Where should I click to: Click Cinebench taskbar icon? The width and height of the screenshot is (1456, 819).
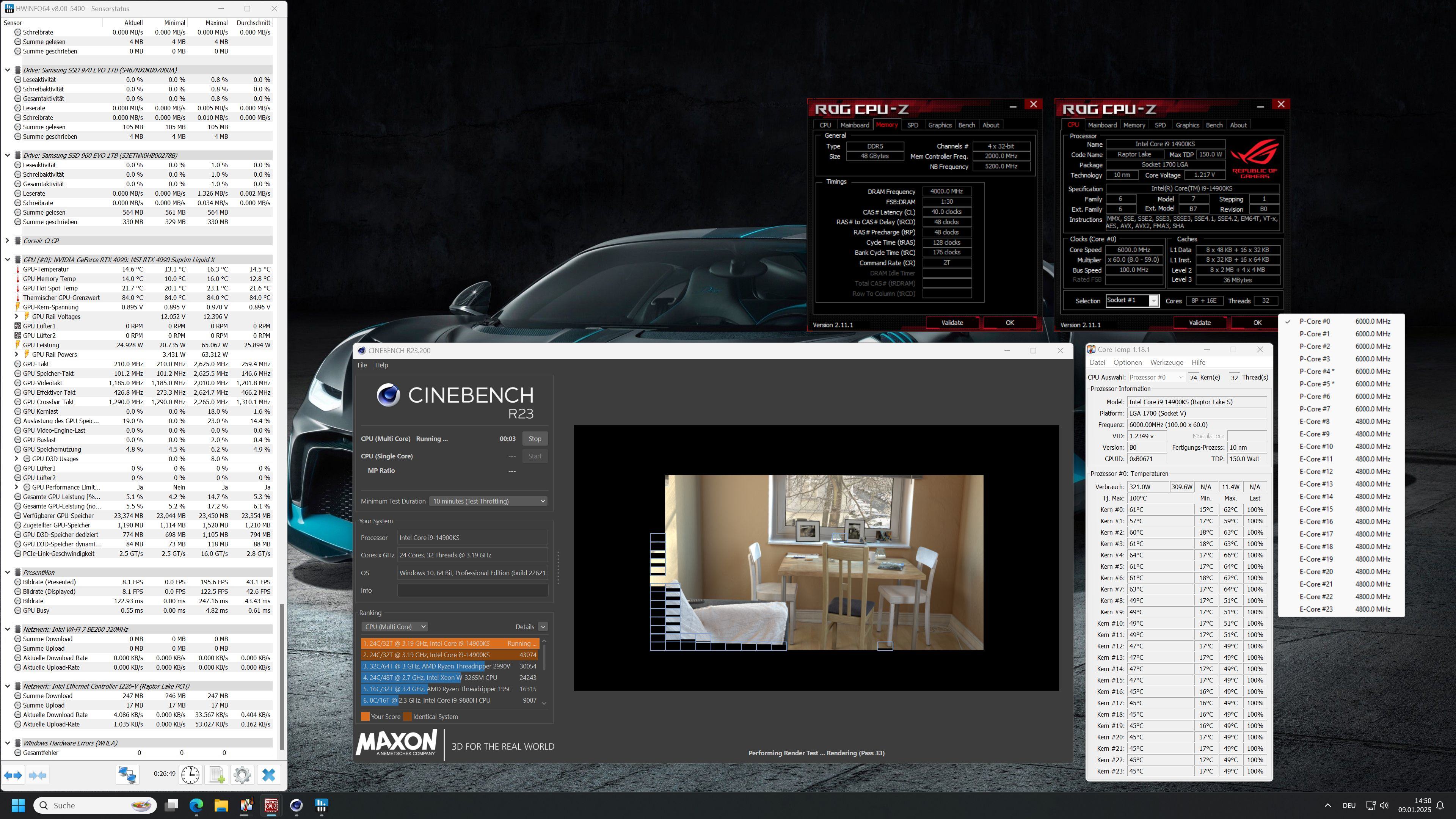tap(296, 805)
